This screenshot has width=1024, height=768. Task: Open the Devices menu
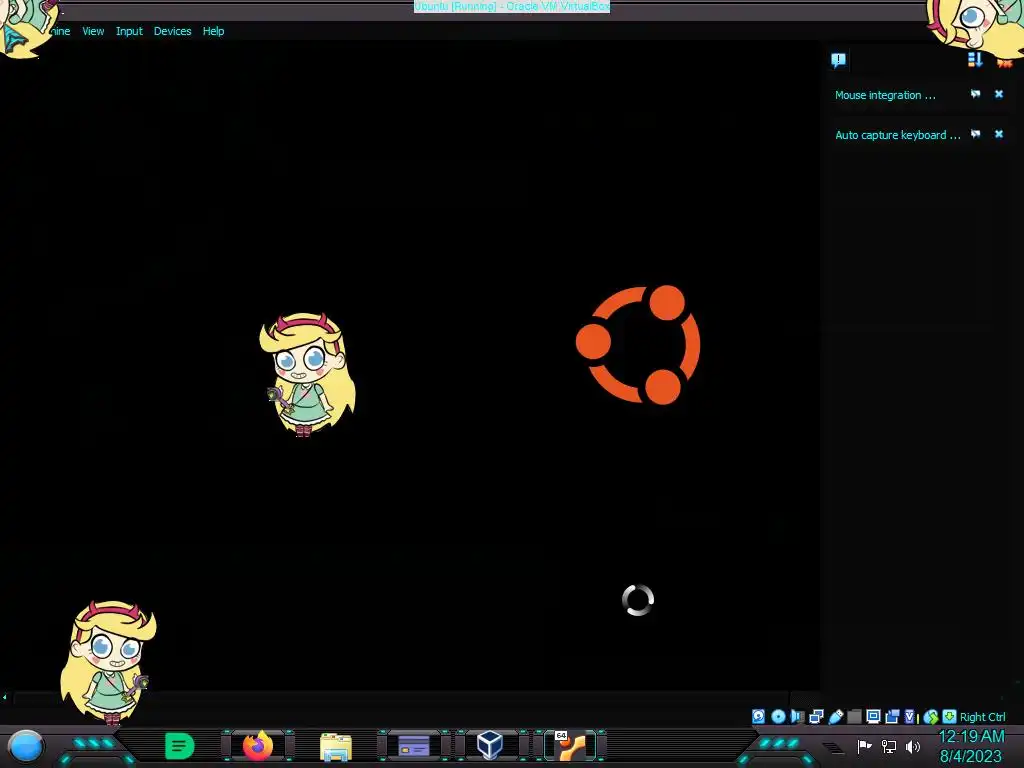(172, 31)
